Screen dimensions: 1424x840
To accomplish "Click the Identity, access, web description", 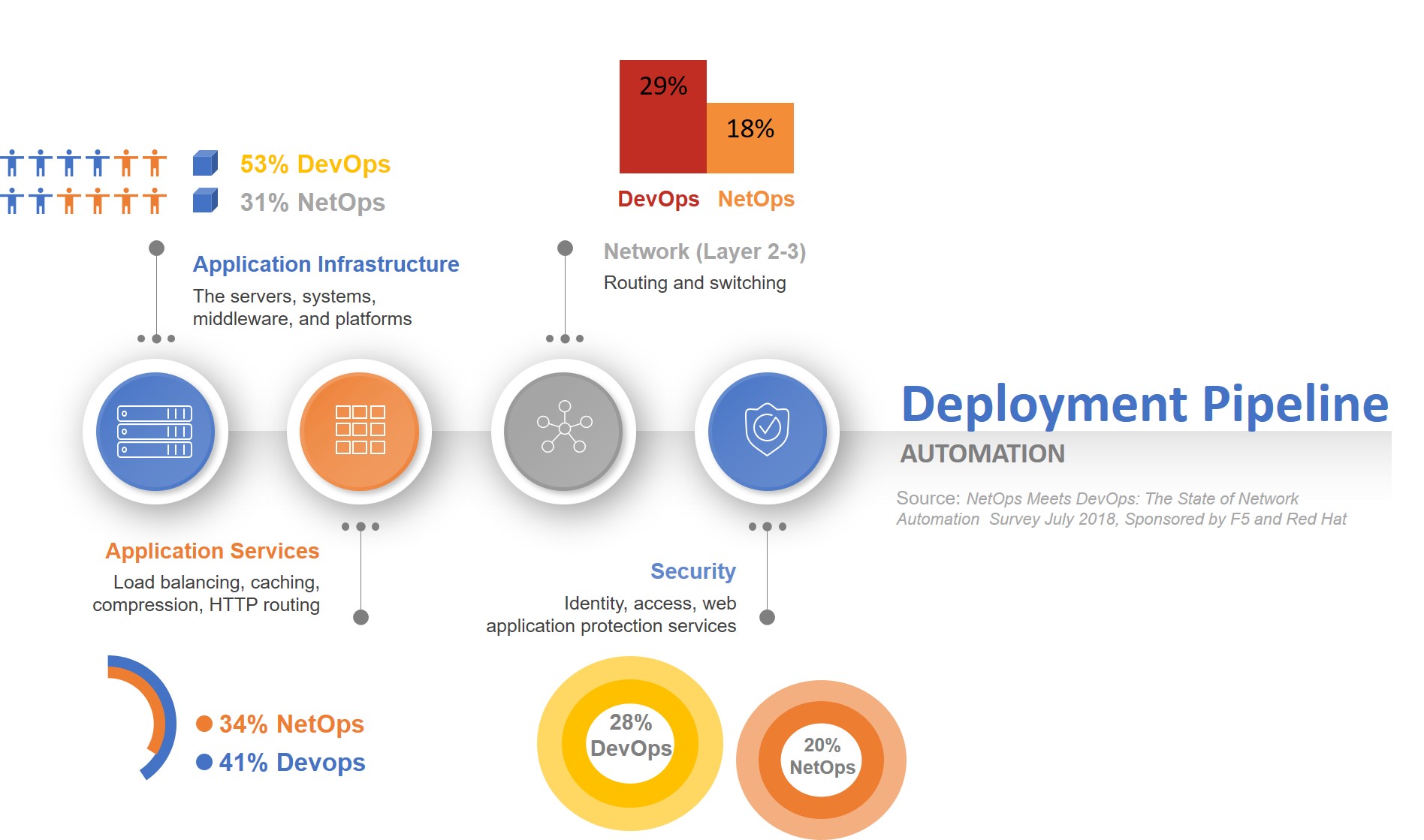I will pos(611,615).
